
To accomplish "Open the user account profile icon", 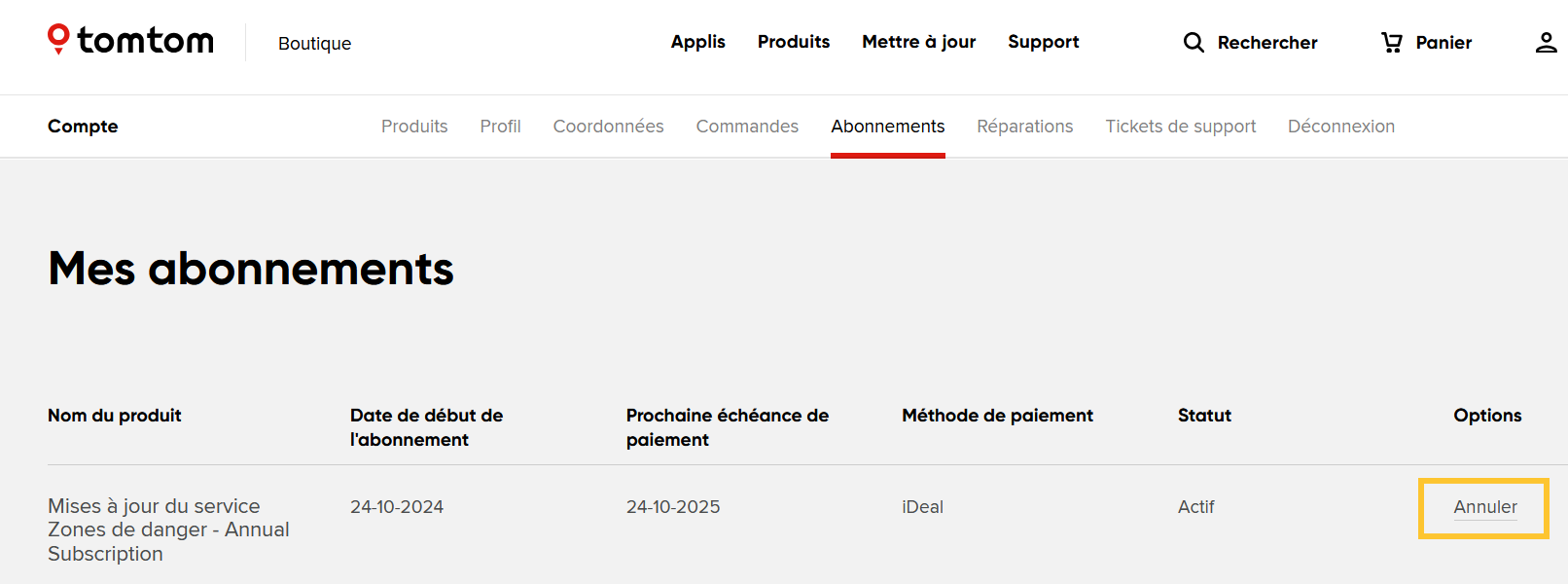I will tap(1546, 42).
